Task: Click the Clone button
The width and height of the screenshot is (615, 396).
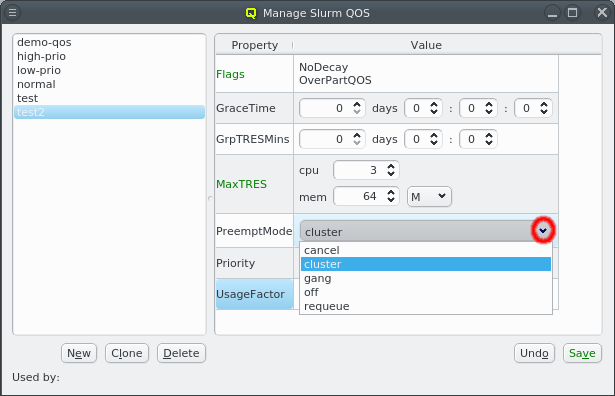Action: click(127, 353)
